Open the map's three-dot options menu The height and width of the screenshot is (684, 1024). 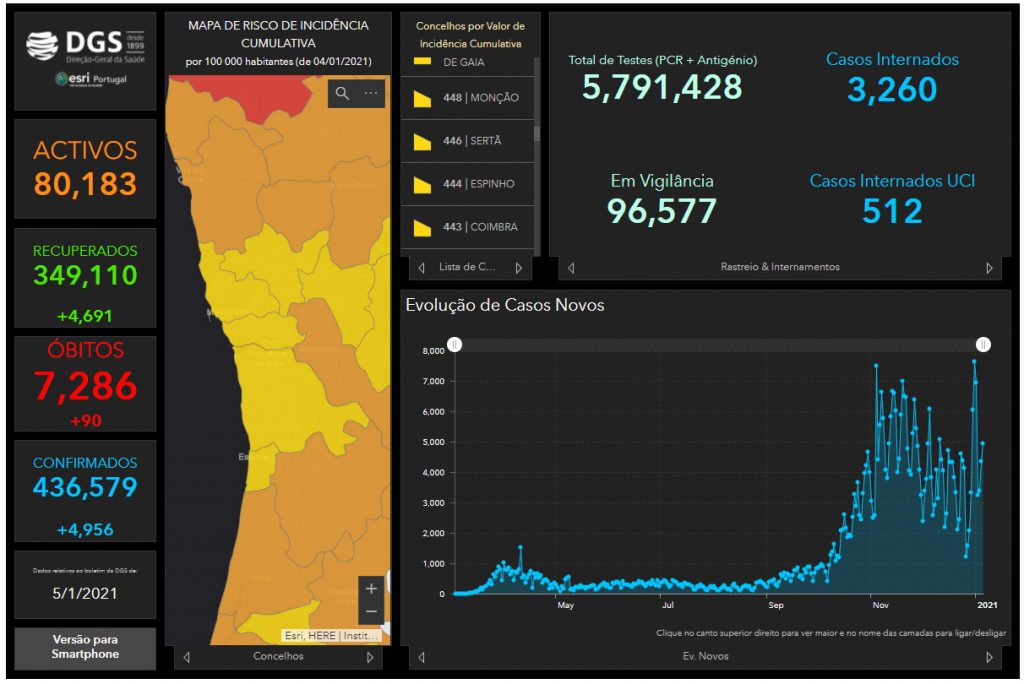tap(371, 94)
